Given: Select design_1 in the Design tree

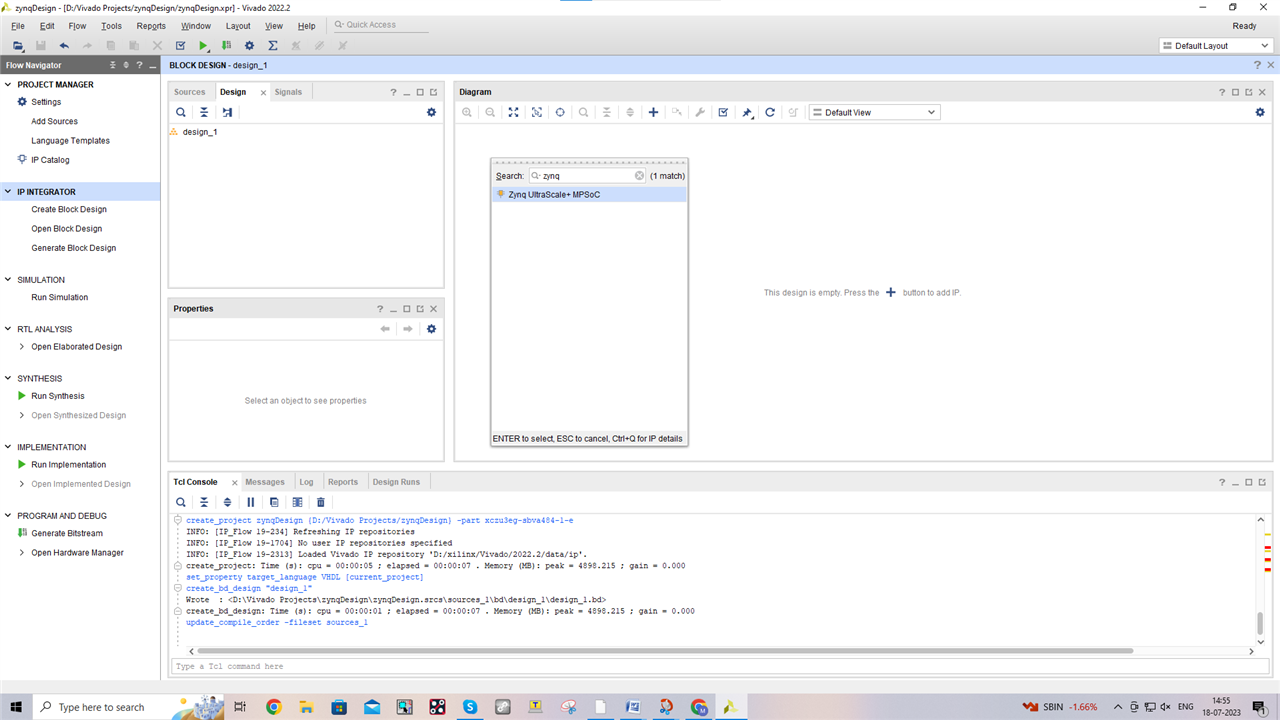Looking at the screenshot, I should (200, 132).
